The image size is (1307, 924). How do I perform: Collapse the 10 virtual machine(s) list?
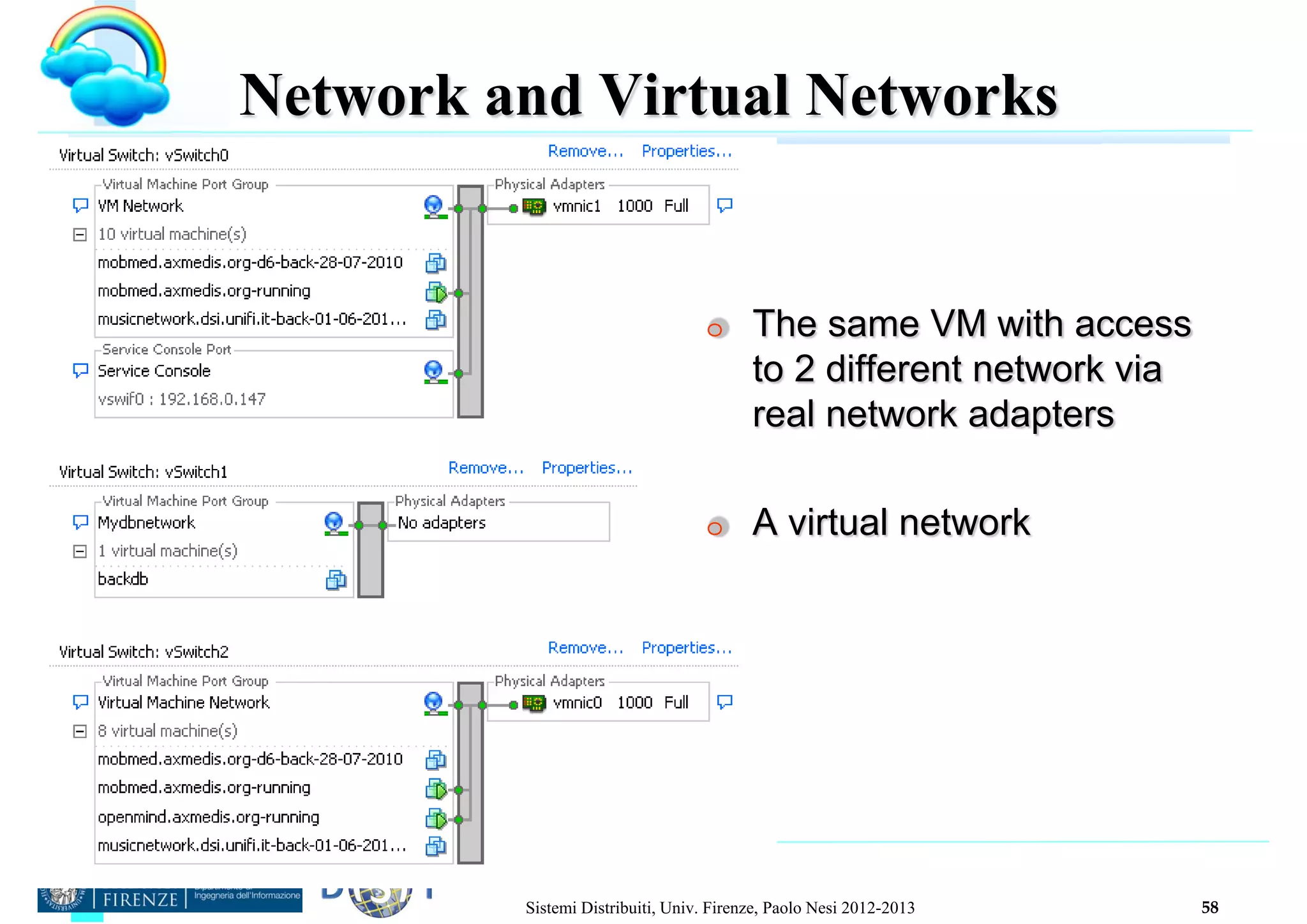click(80, 235)
